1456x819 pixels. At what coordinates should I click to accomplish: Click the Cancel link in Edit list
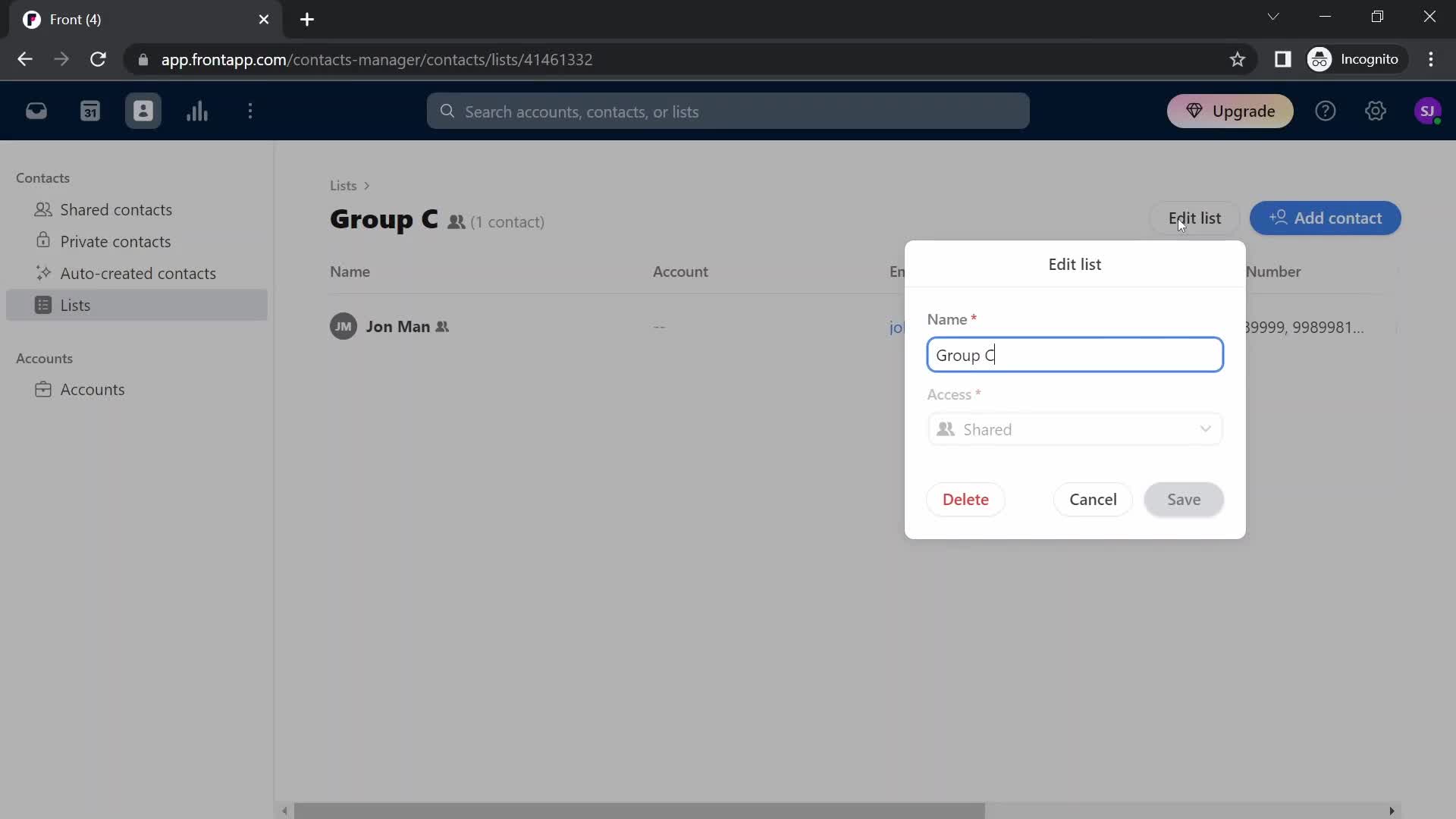coord(1093,499)
